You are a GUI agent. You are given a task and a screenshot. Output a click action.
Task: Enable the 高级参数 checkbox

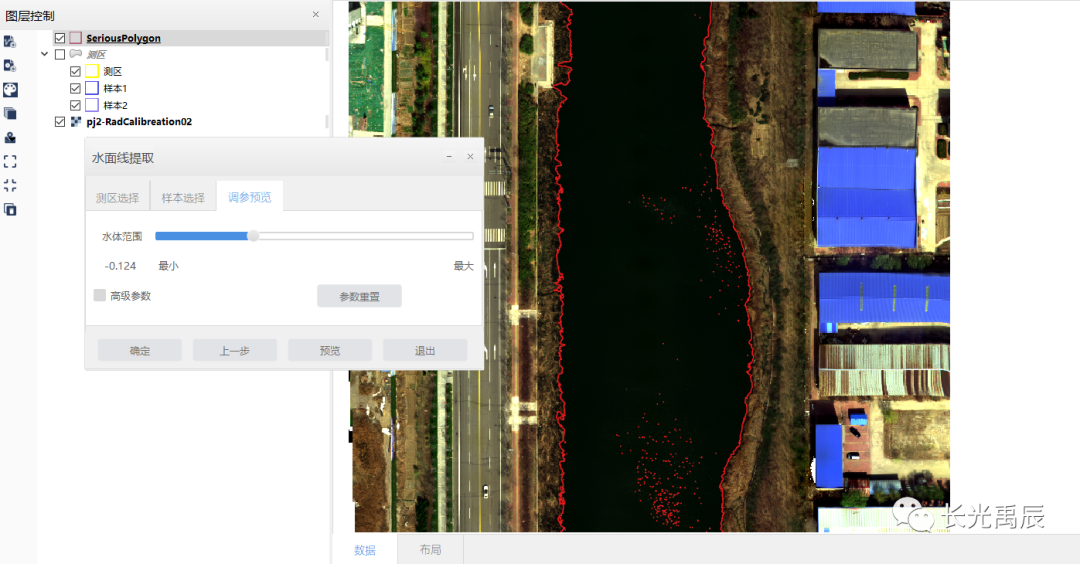point(99,296)
